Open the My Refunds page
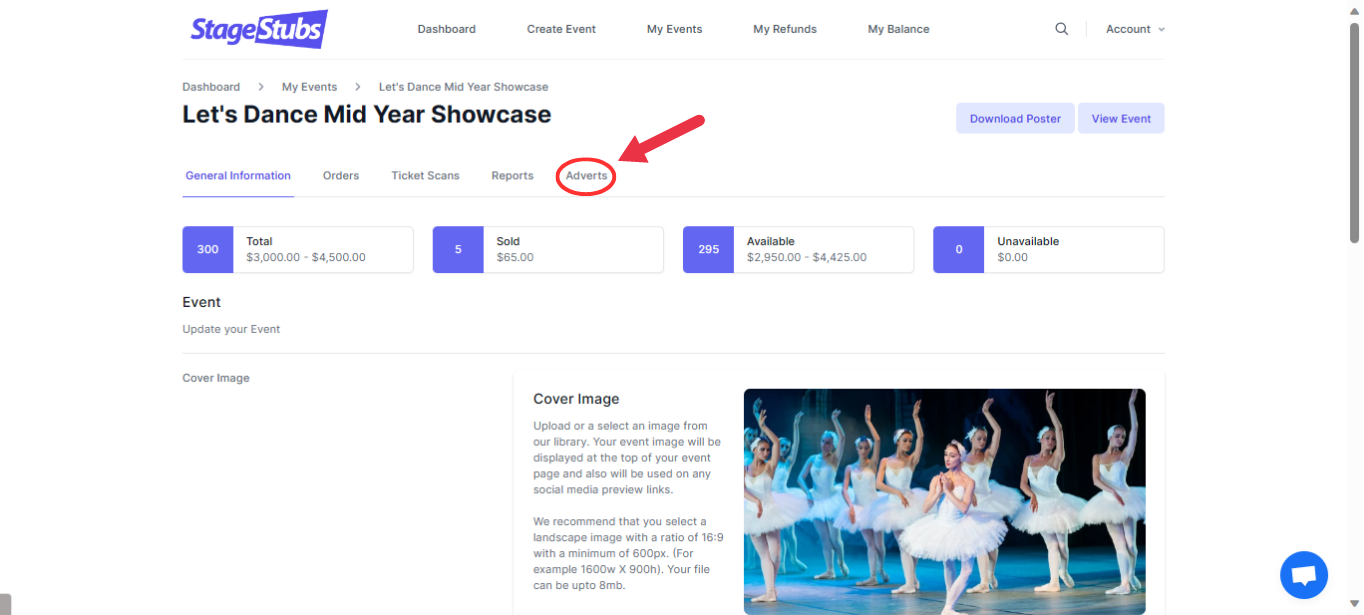1364x615 pixels. point(784,29)
